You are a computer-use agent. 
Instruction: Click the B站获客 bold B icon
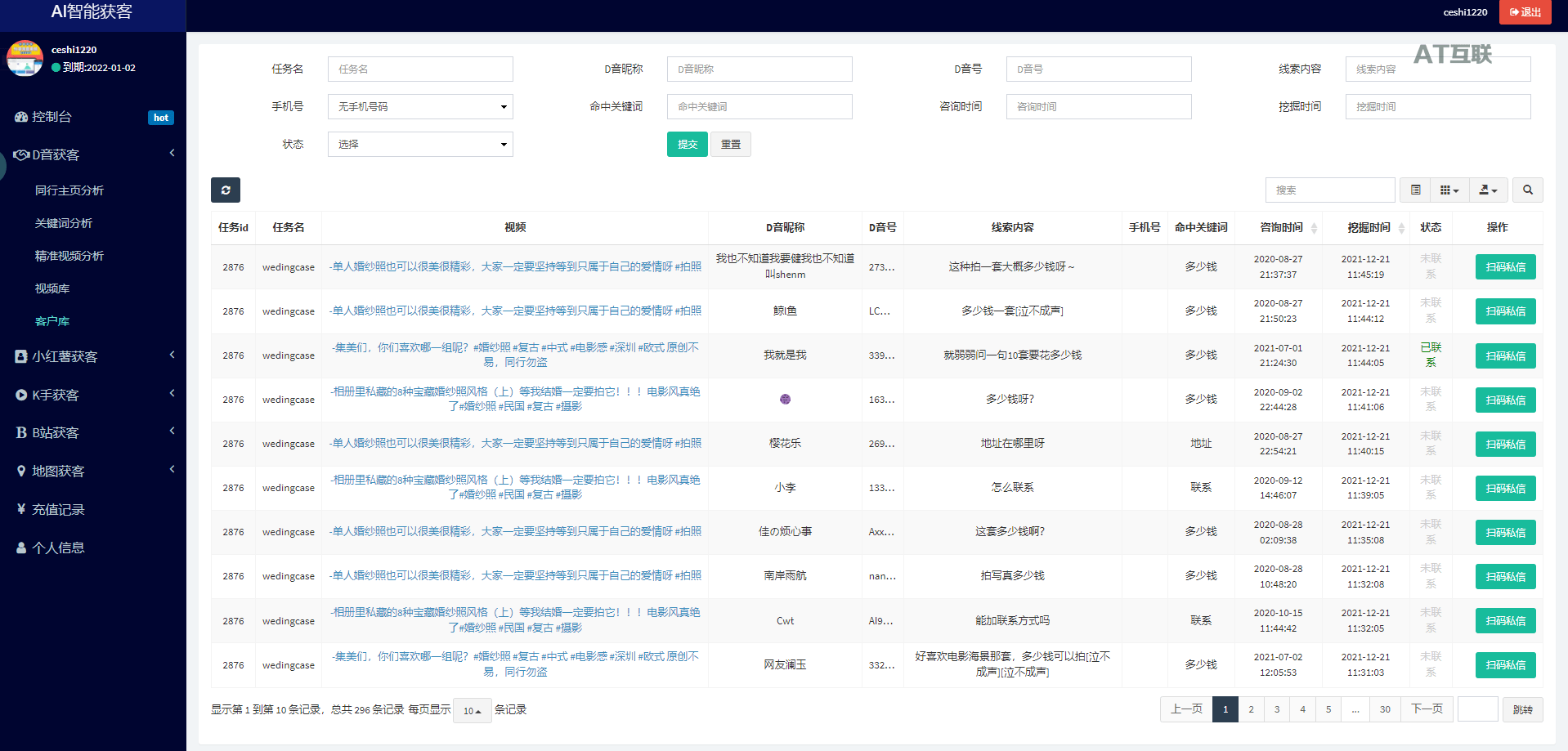pos(21,432)
